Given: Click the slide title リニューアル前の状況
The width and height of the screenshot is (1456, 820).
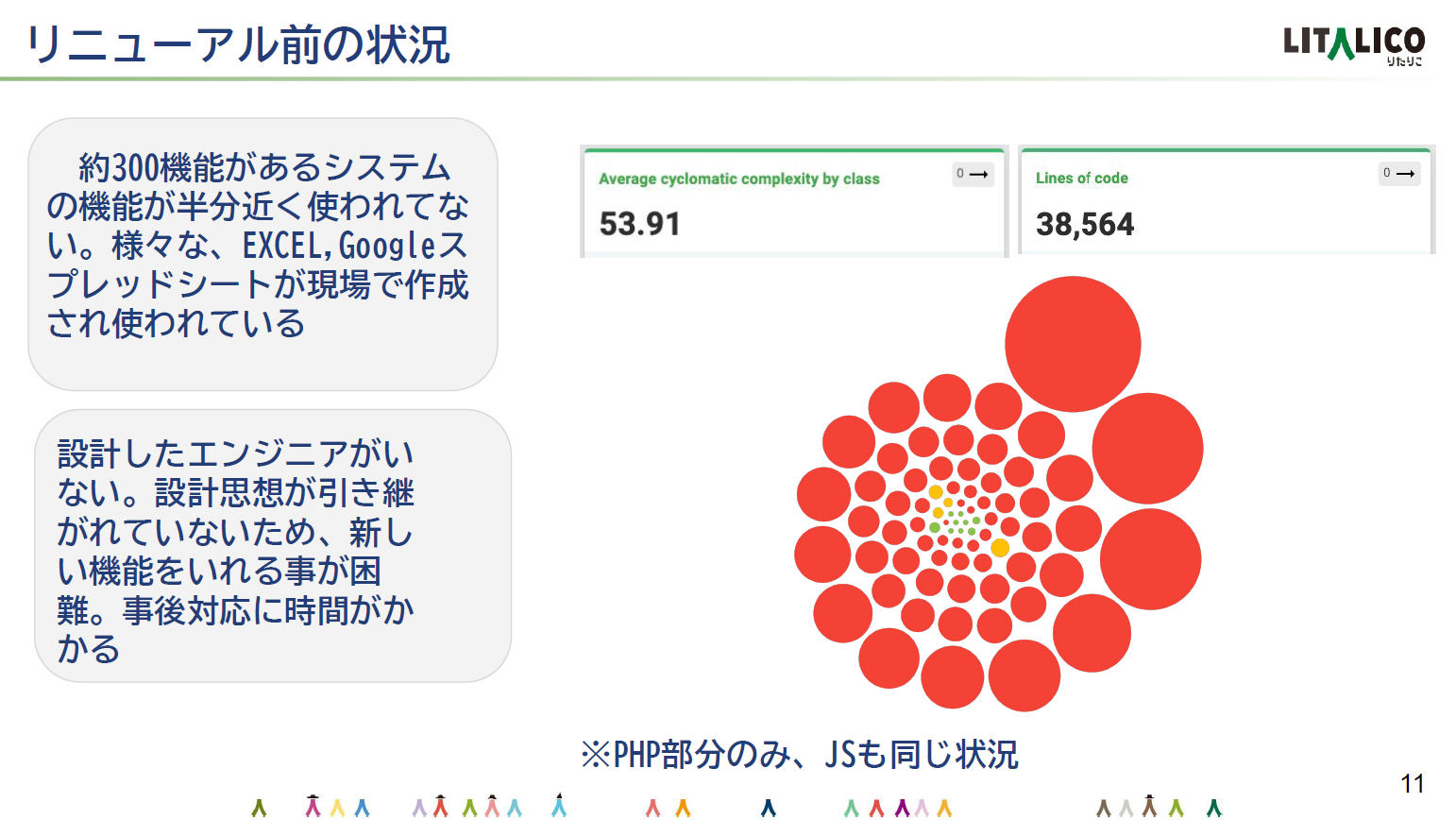Looking at the screenshot, I should click(238, 44).
